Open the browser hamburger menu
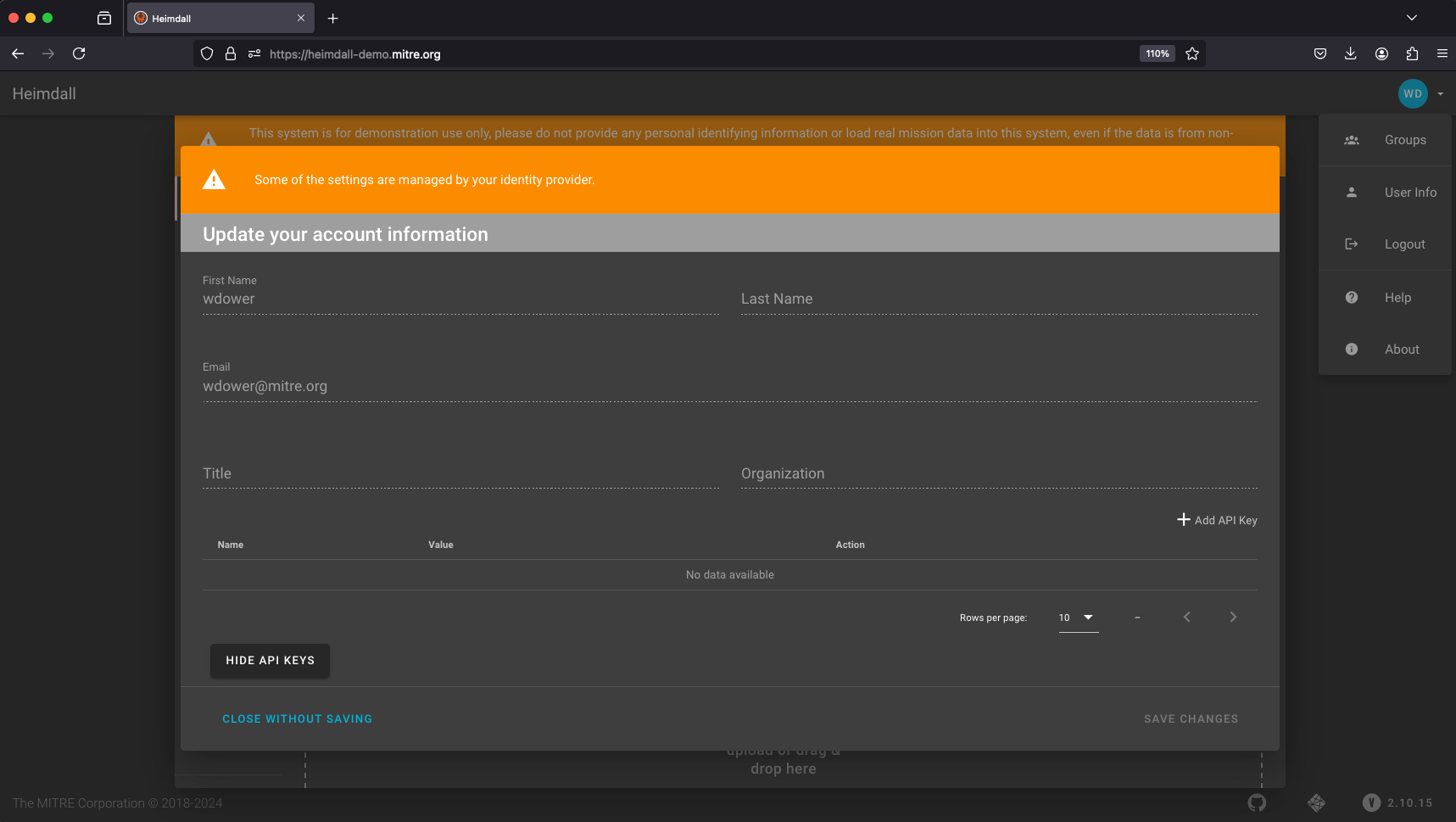This screenshot has height=822, width=1456. click(x=1442, y=53)
